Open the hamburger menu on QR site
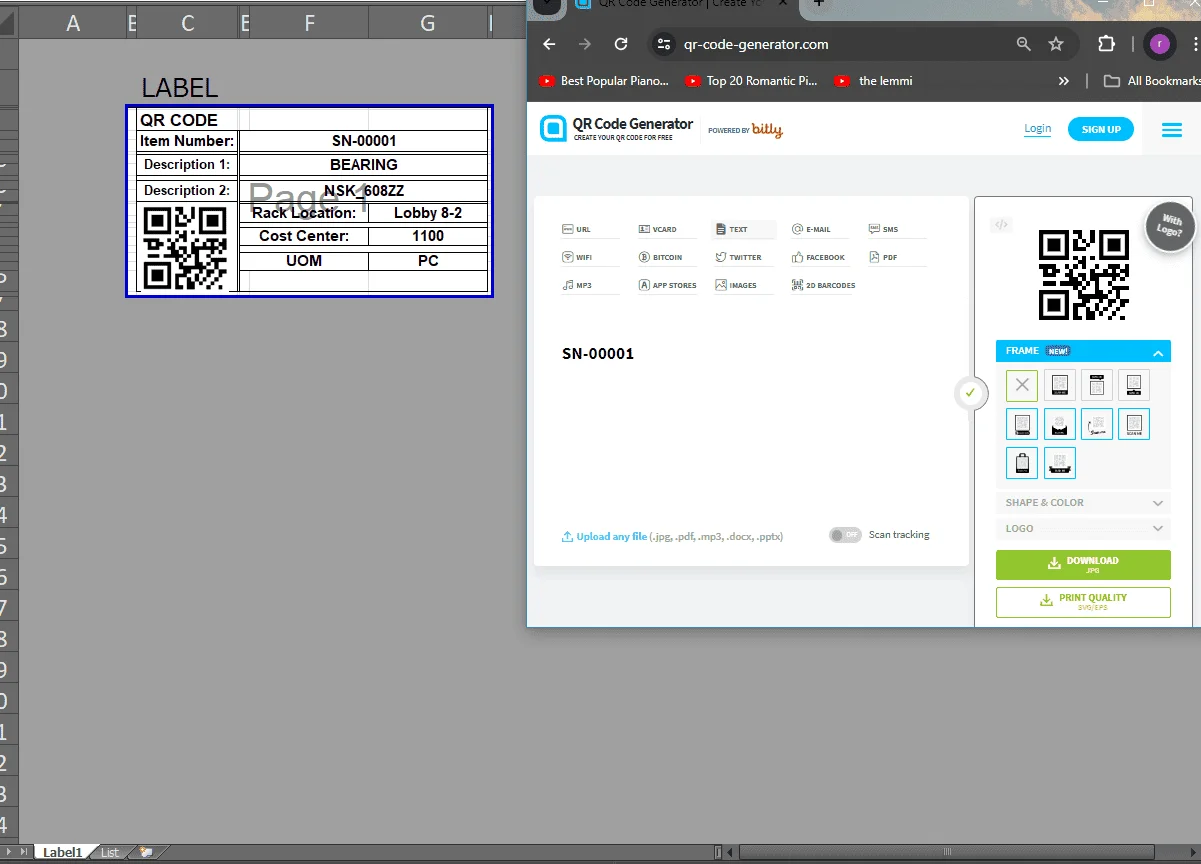1201x864 pixels. pos(1171,130)
